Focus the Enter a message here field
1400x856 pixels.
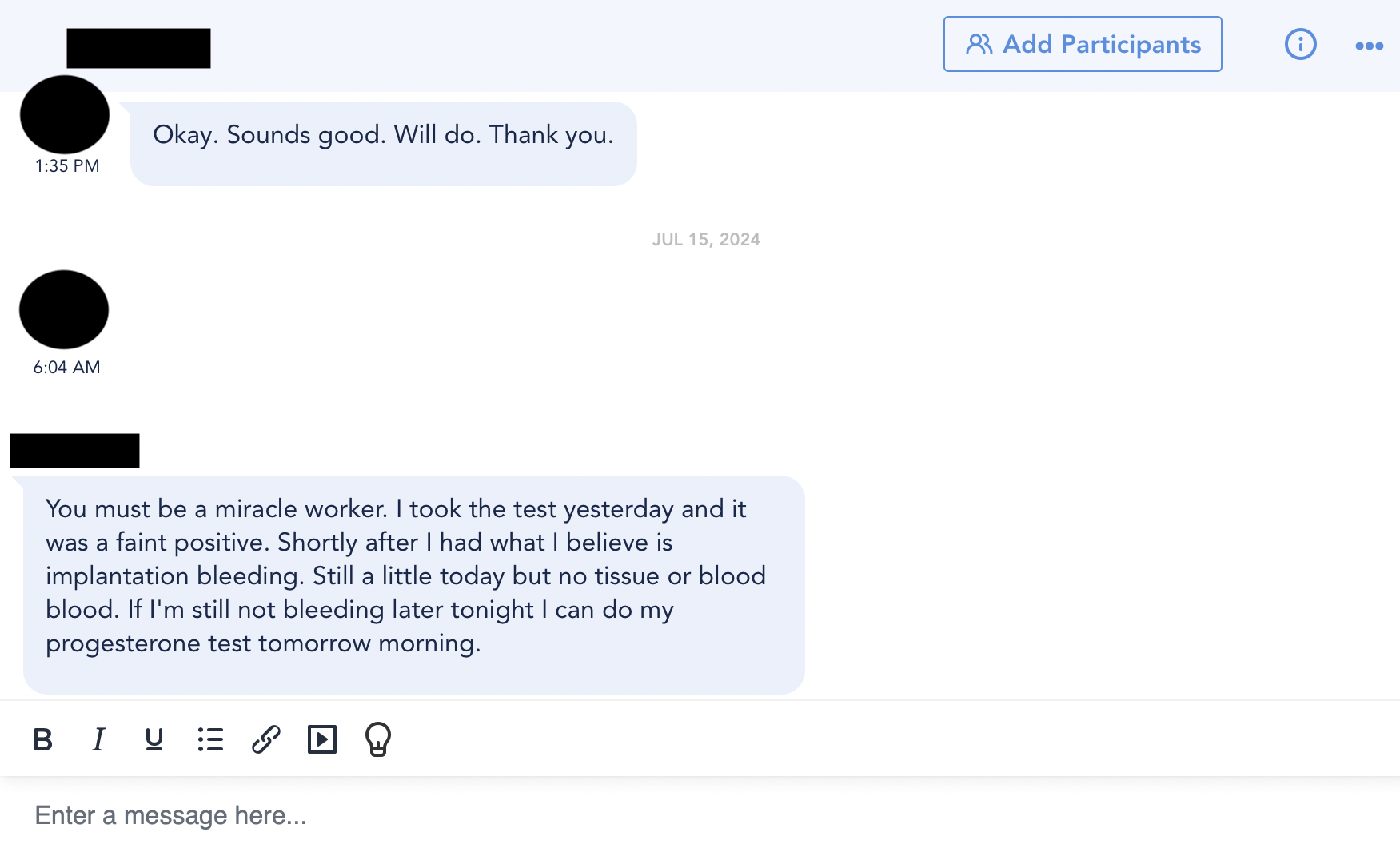click(x=700, y=816)
